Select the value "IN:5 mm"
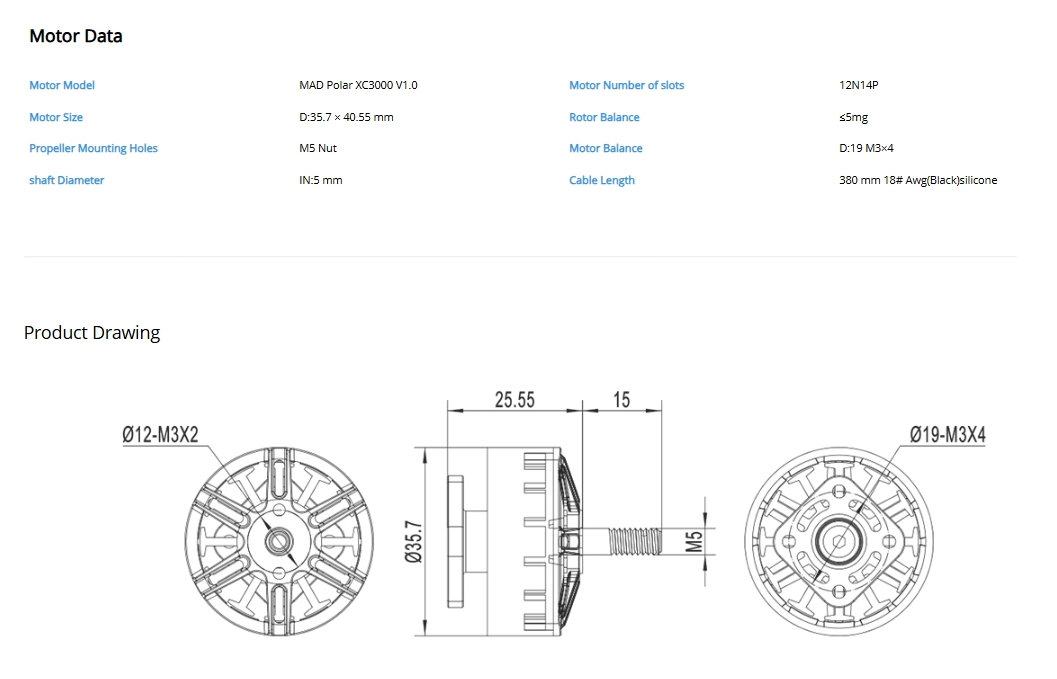The width and height of the screenshot is (1057, 679). click(321, 180)
